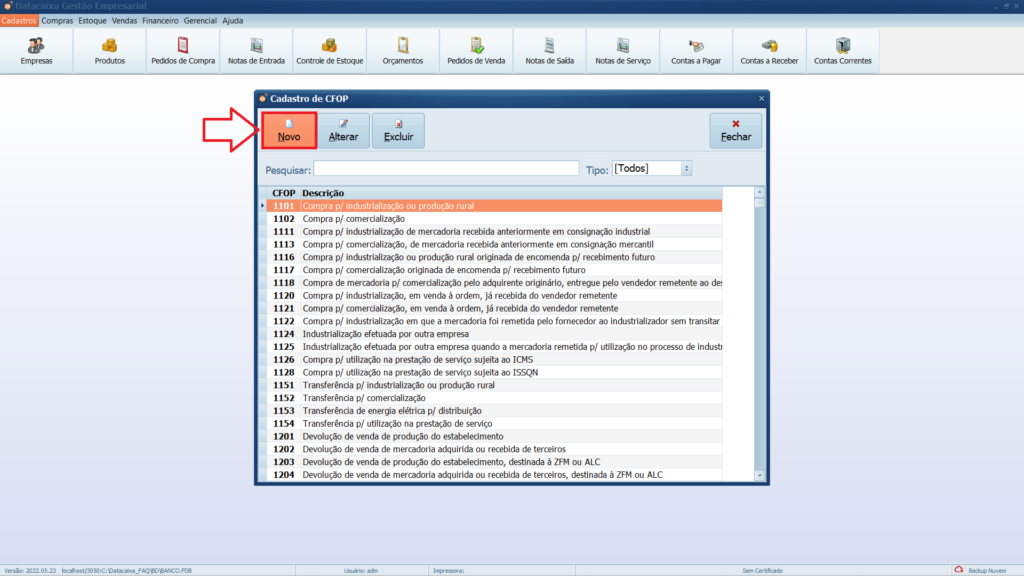This screenshot has height=576, width=1024.
Task: Open the Orçamentos module
Action: [403, 50]
